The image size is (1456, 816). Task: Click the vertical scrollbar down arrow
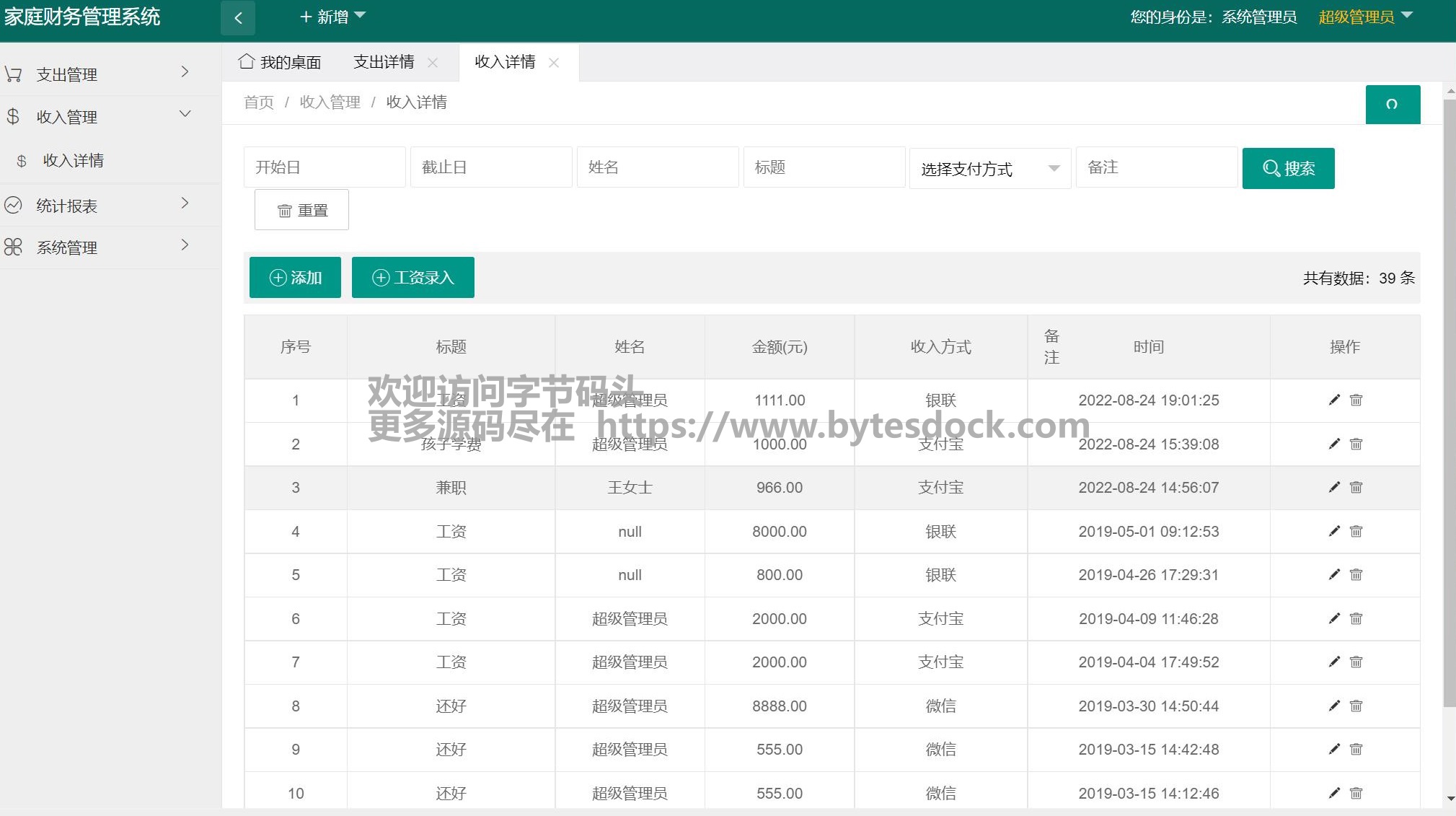tap(1450, 799)
